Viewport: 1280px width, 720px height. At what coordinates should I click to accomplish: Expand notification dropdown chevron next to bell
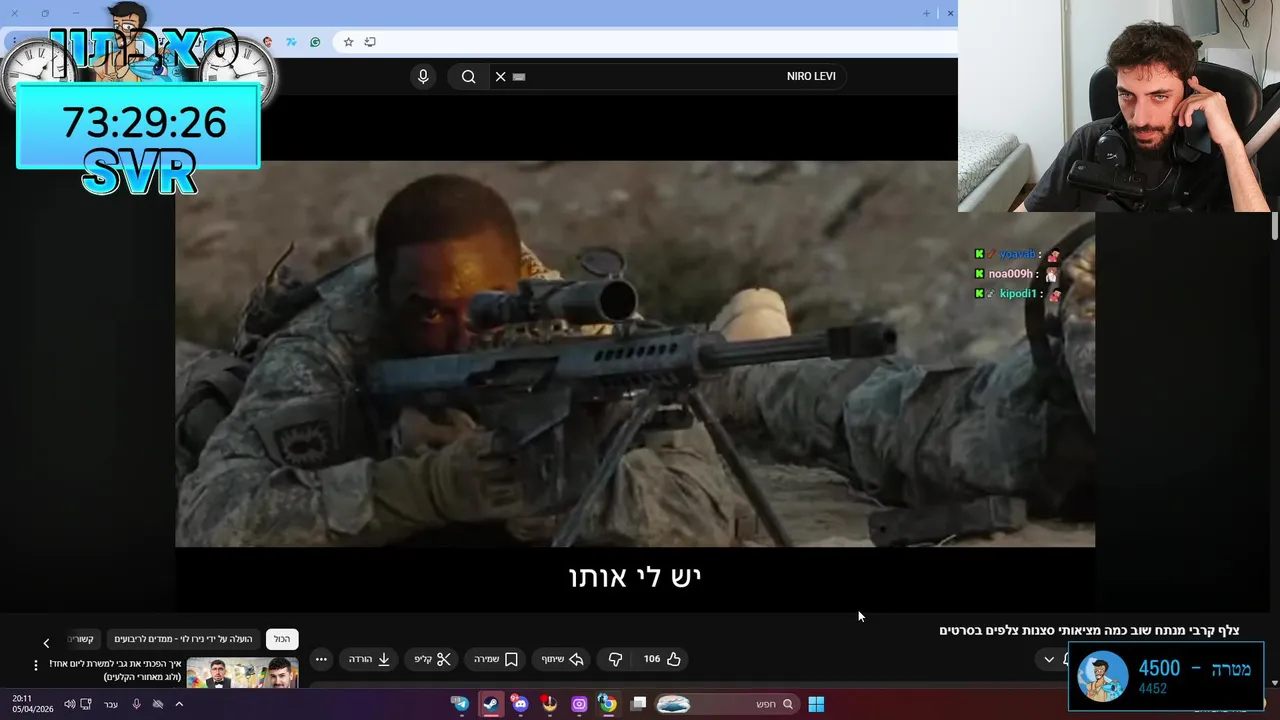tap(1048, 659)
